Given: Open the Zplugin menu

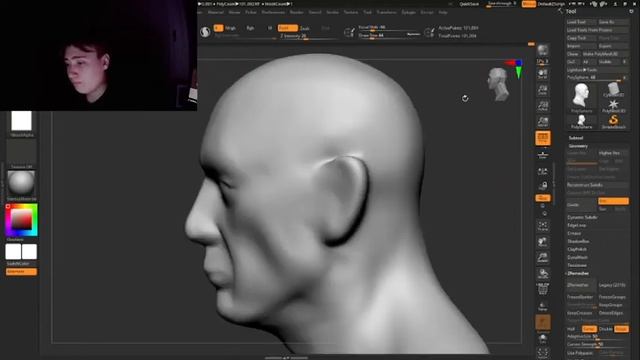Looking at the screenshot, I should pos(408,13).
